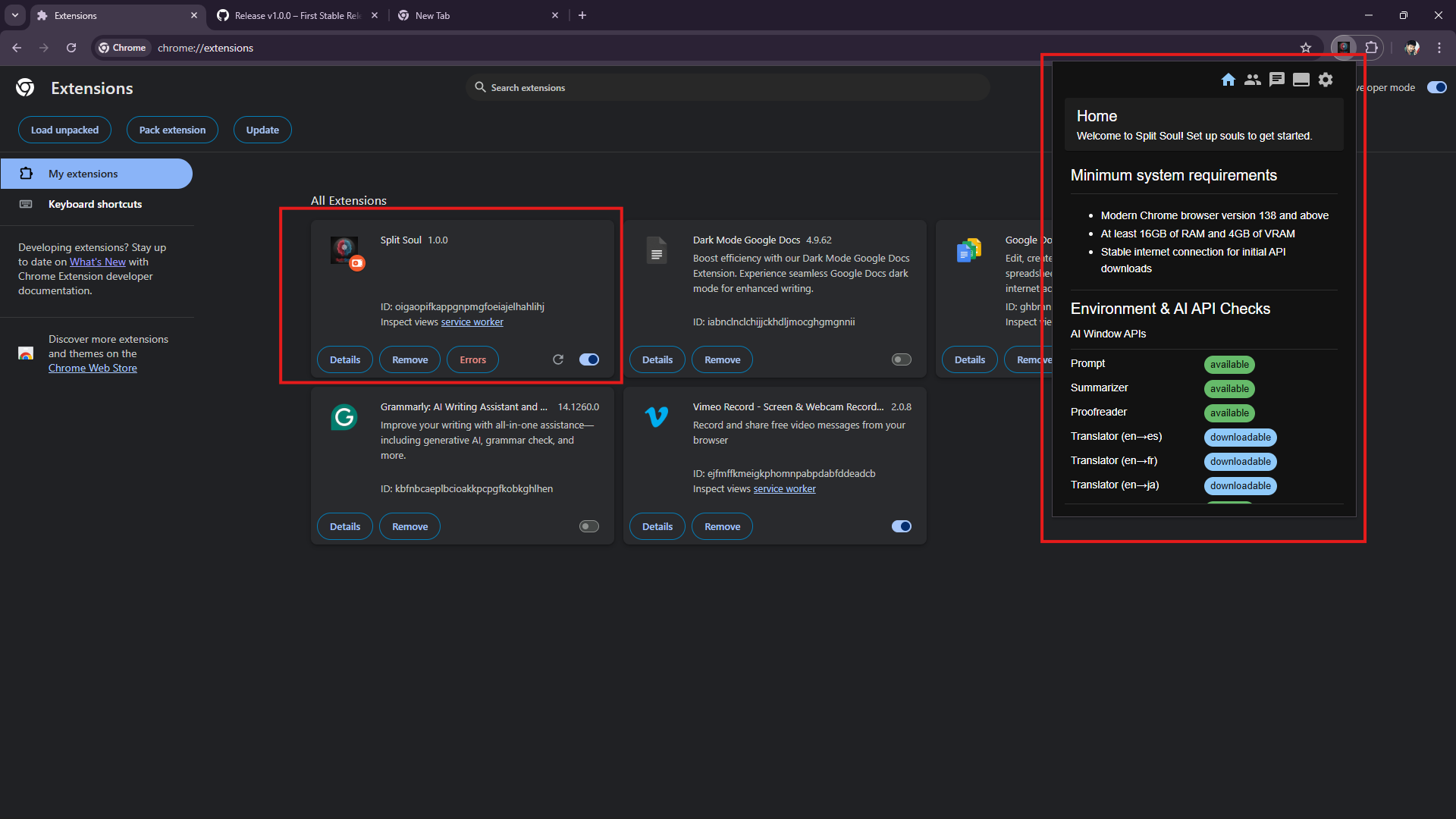Open the souls (people) icon in popup

[1253, 80]
